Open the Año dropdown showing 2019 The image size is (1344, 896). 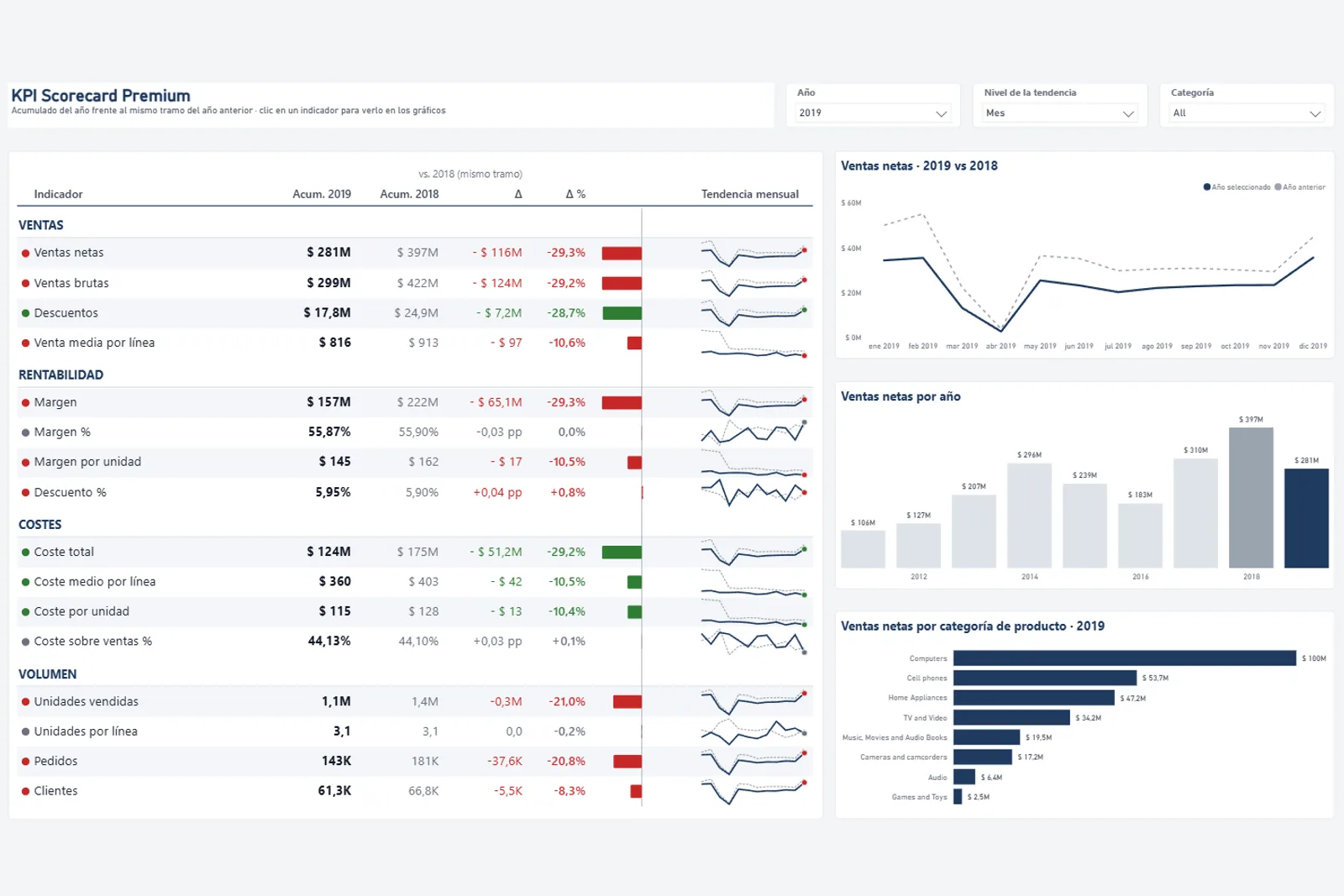pos(873,113)
